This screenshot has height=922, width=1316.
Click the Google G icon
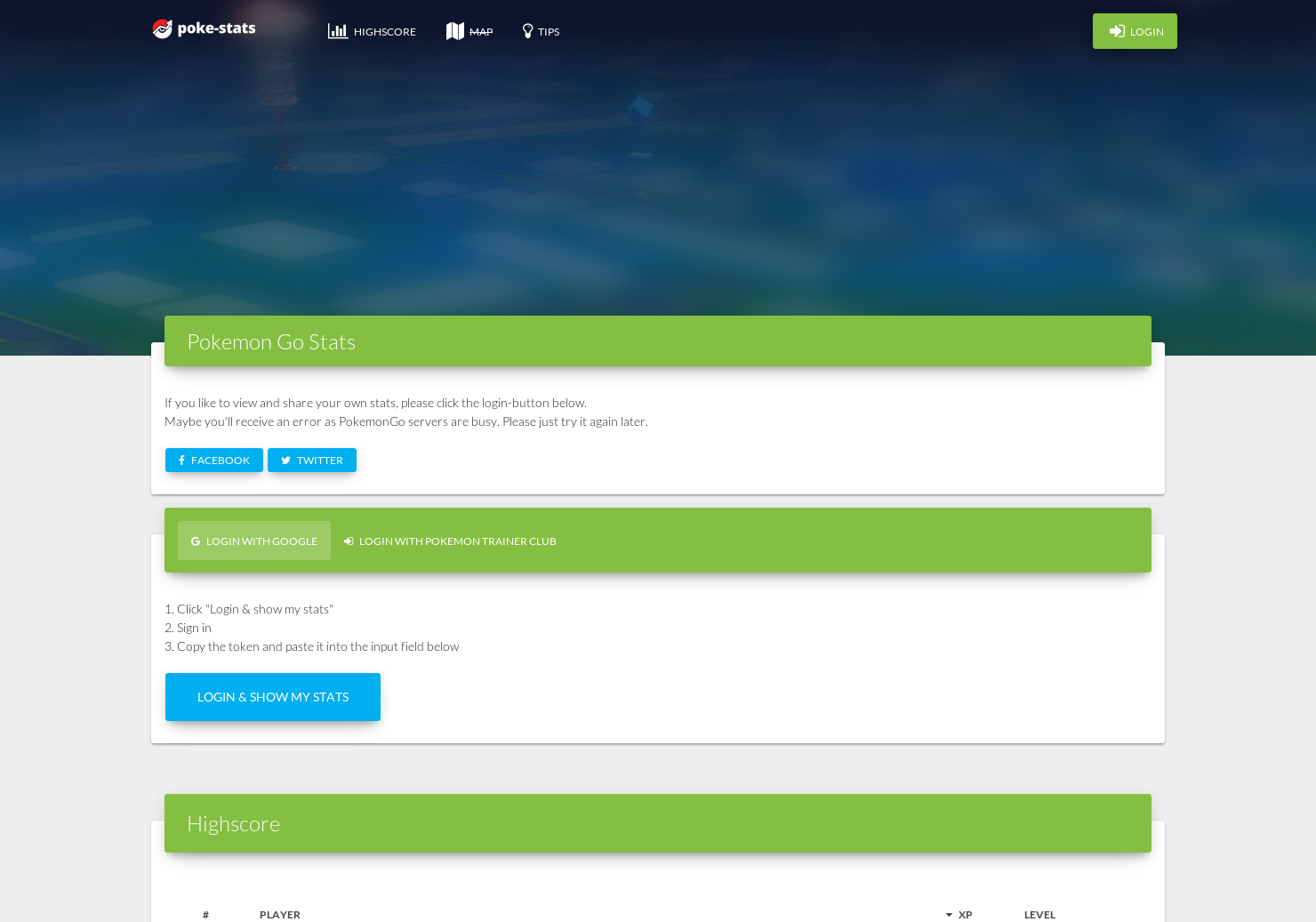tap(196, 541)
